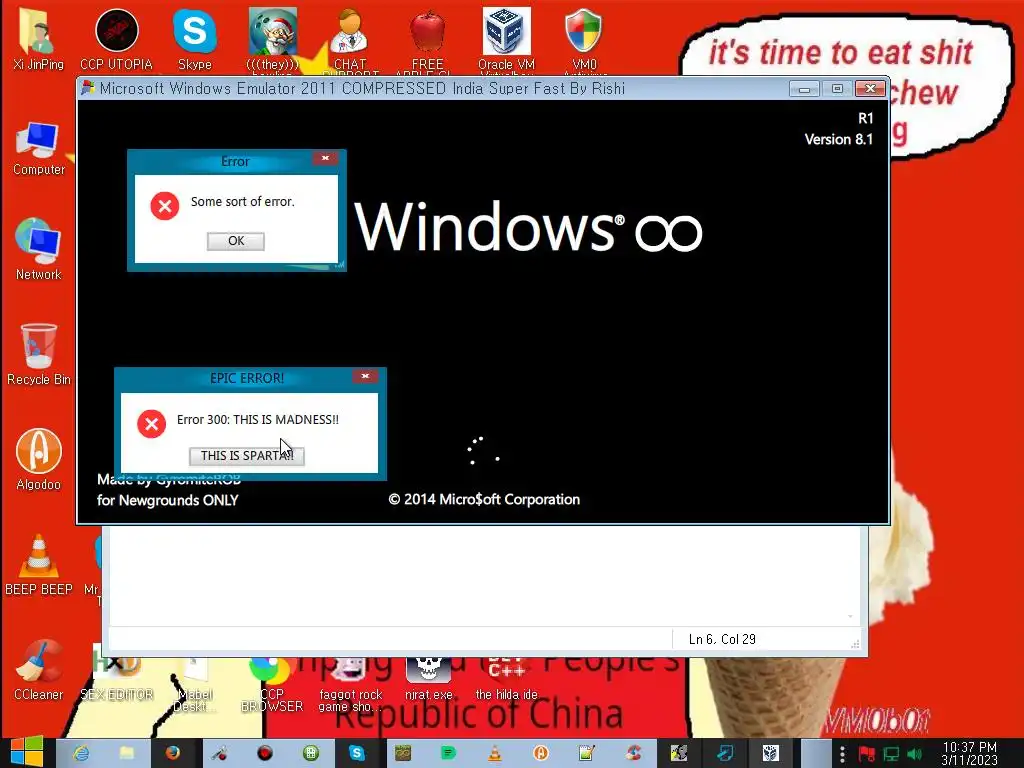Click the notepad scrollbar down arrow
1024x768 pixels.
[x=850, y=616]
